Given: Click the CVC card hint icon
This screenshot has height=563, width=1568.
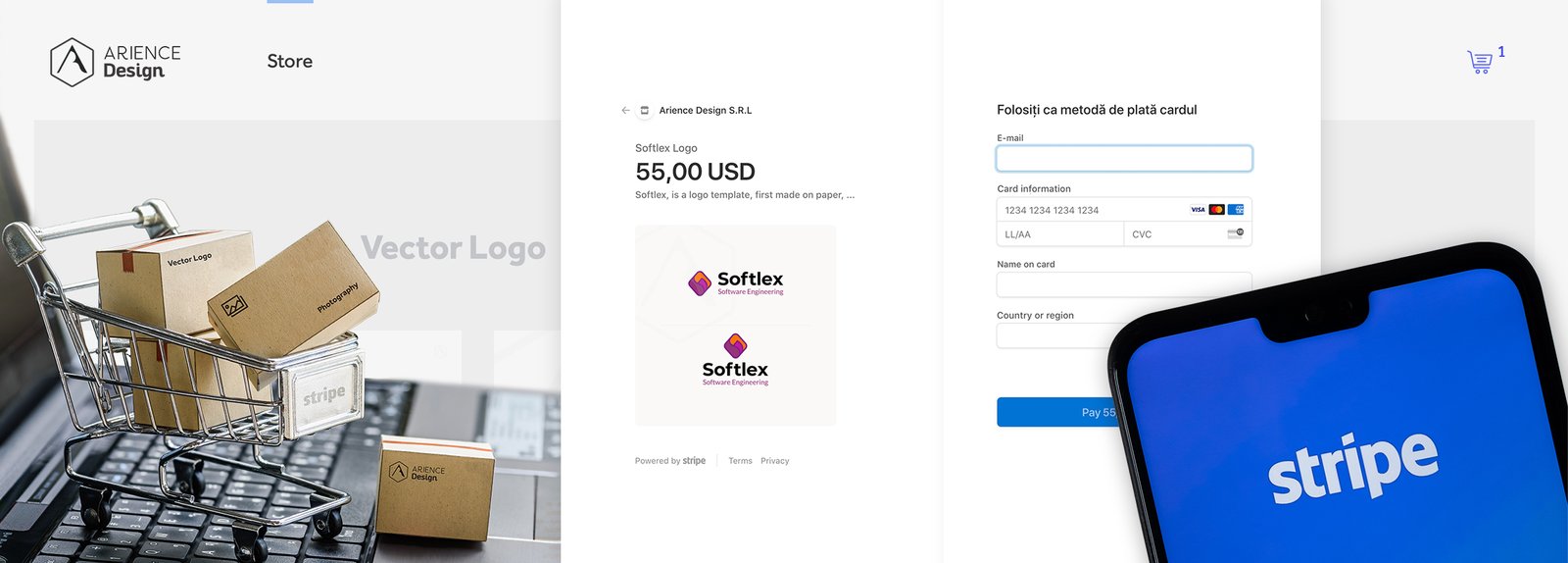Looking at the screenshot, I should point(1235,233).
